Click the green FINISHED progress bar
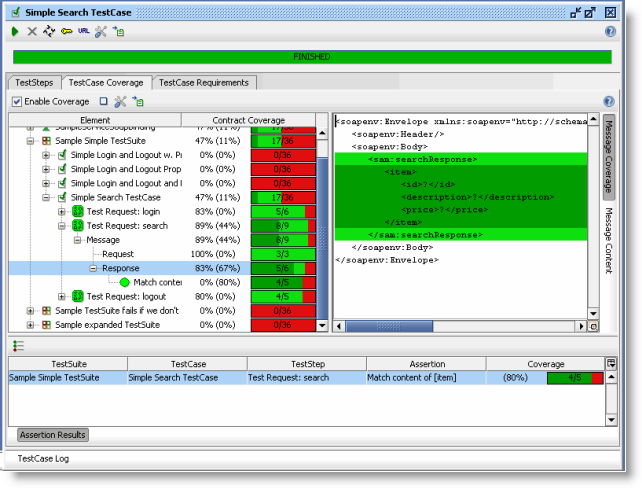Image resolution: width=642 pixels, height=488 pixels. pyautogui.click(x=311, y=57)
